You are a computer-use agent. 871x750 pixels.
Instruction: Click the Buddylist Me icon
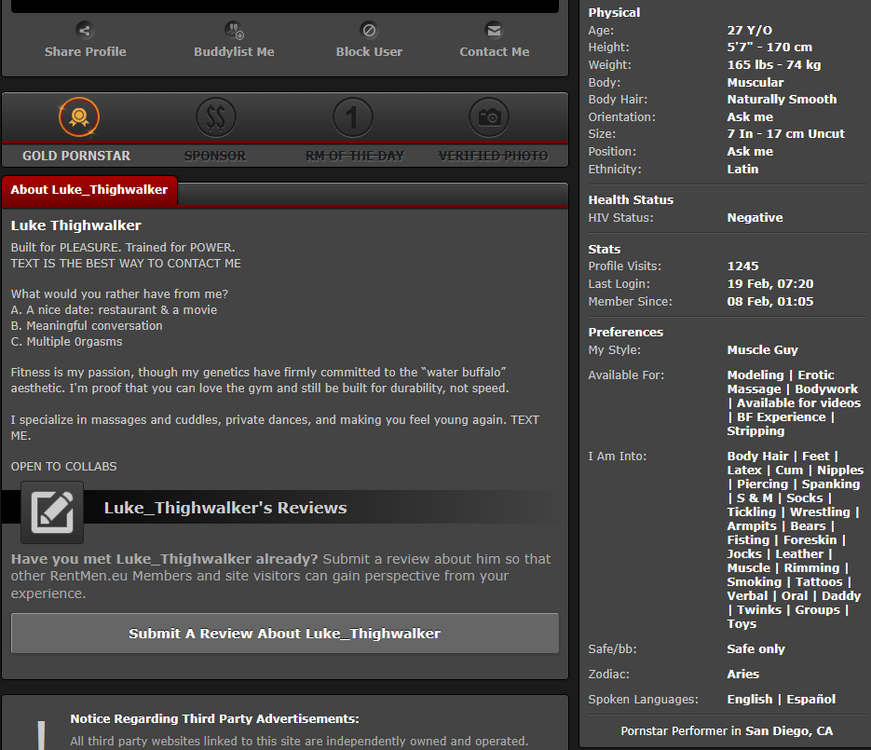[234, 30]
